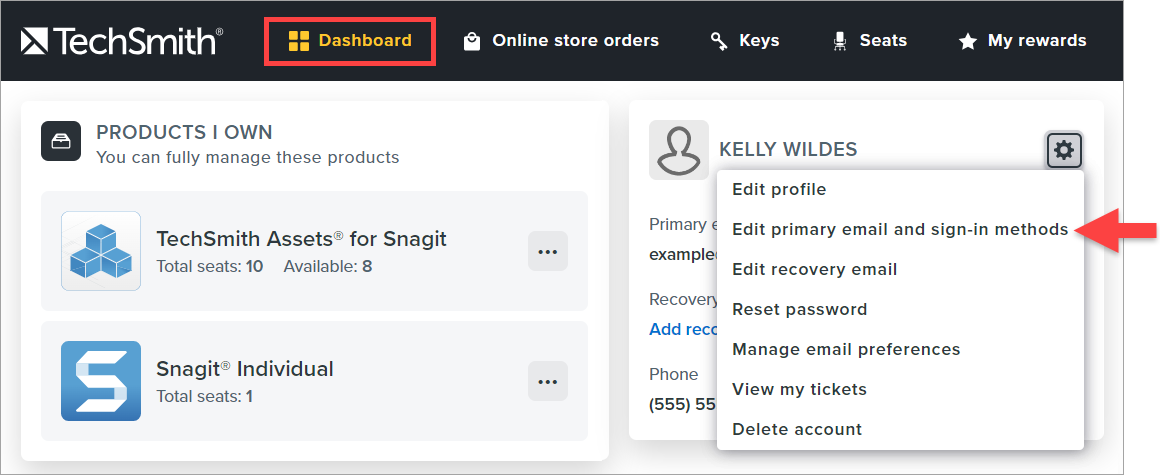Click the Snagit Individual product icon
Screen dimensions: 1160x475
coord(101,381)
